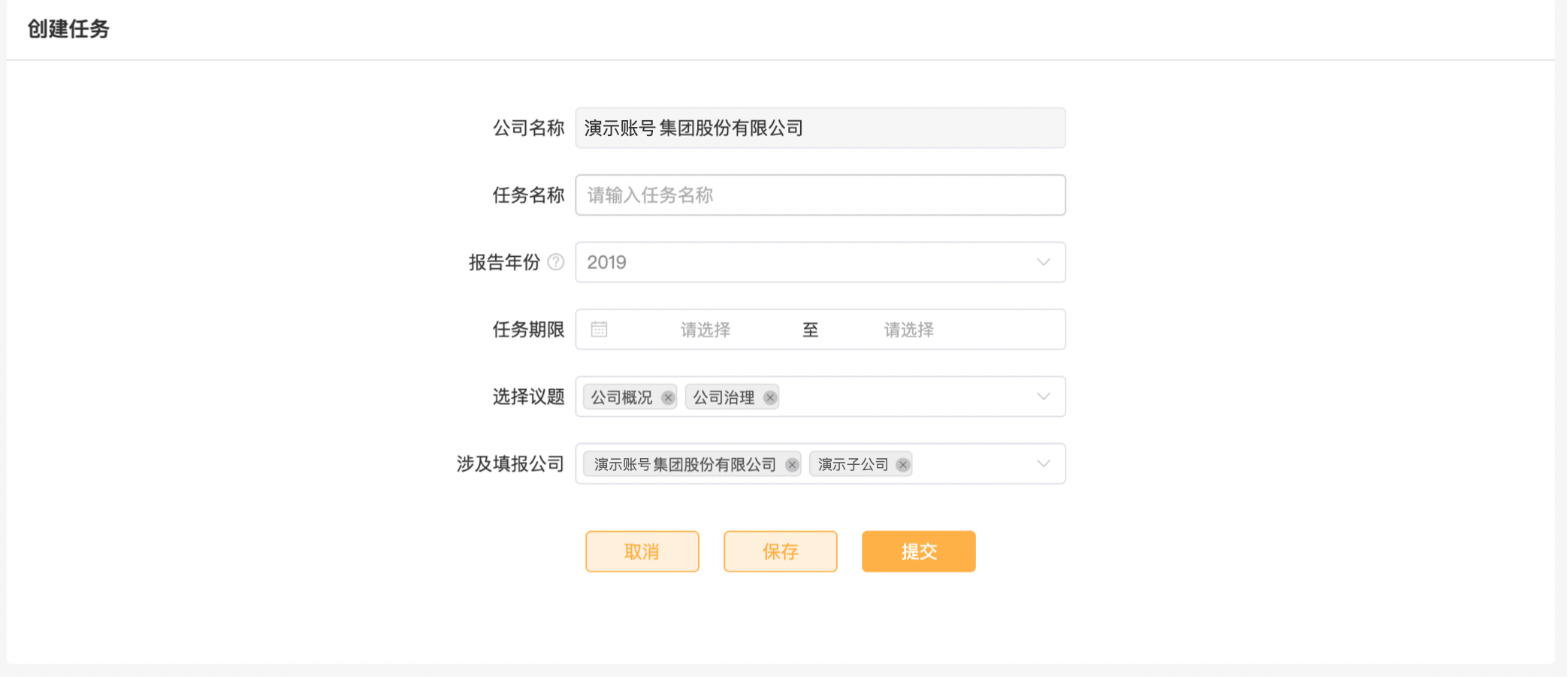This screenshot has width=1568, height=679.
Task: Expand the 报告年份 dropdown arrow
Action: (x=1044, y=262)
